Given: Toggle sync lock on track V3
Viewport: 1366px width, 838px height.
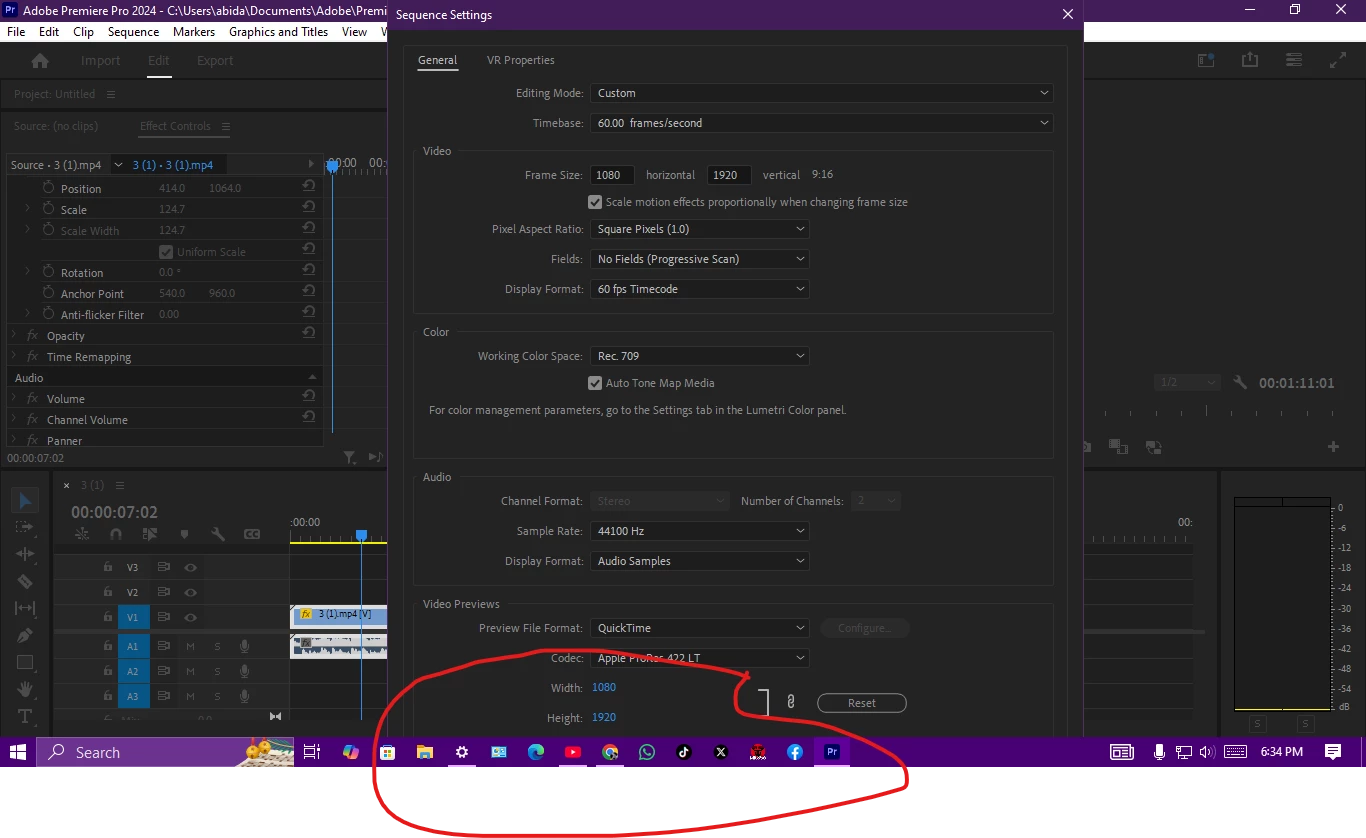Looking at the screenshot, I should click(164, 567).
